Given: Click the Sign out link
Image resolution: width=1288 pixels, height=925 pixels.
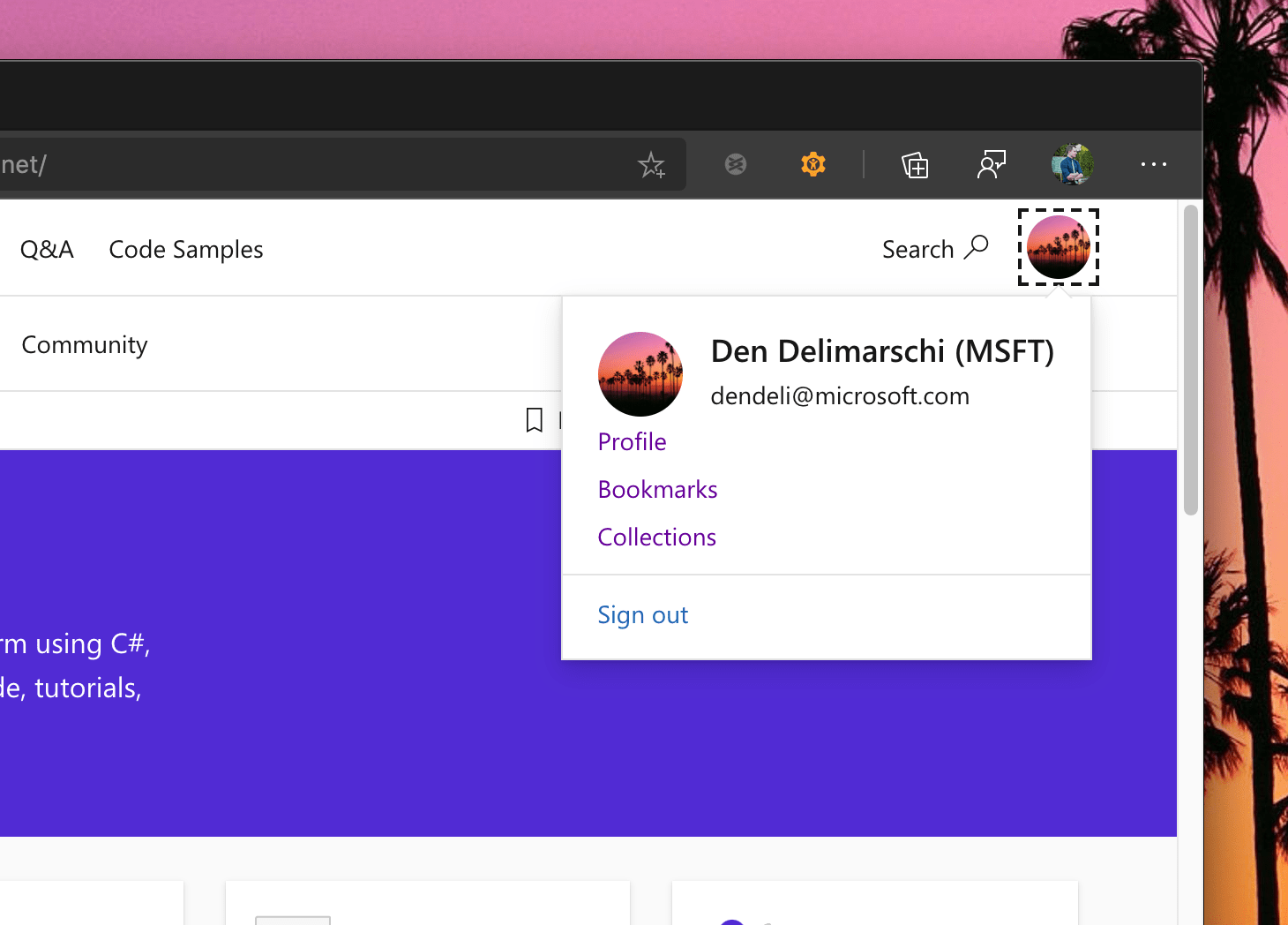Looking at the screenshot, I should point(642,615).
